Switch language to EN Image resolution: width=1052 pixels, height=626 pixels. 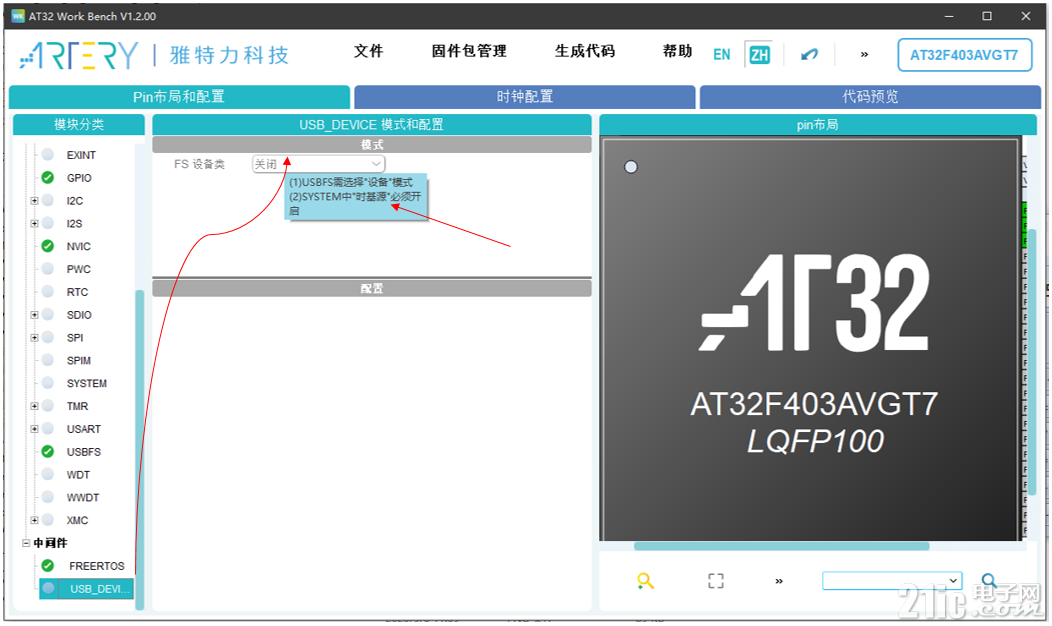point(722,54)
